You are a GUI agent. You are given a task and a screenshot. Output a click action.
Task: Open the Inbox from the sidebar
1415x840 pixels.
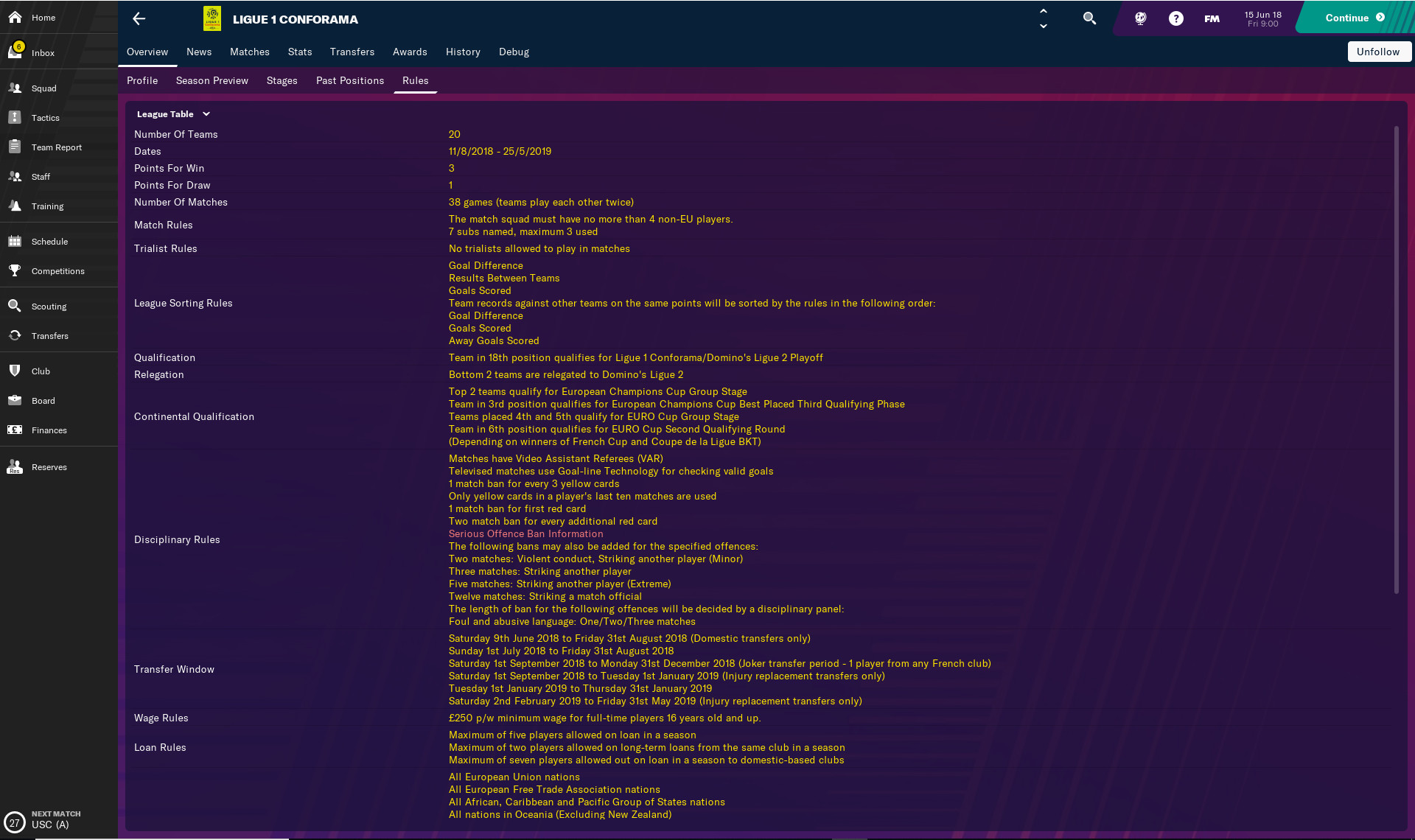coord(43,52)
